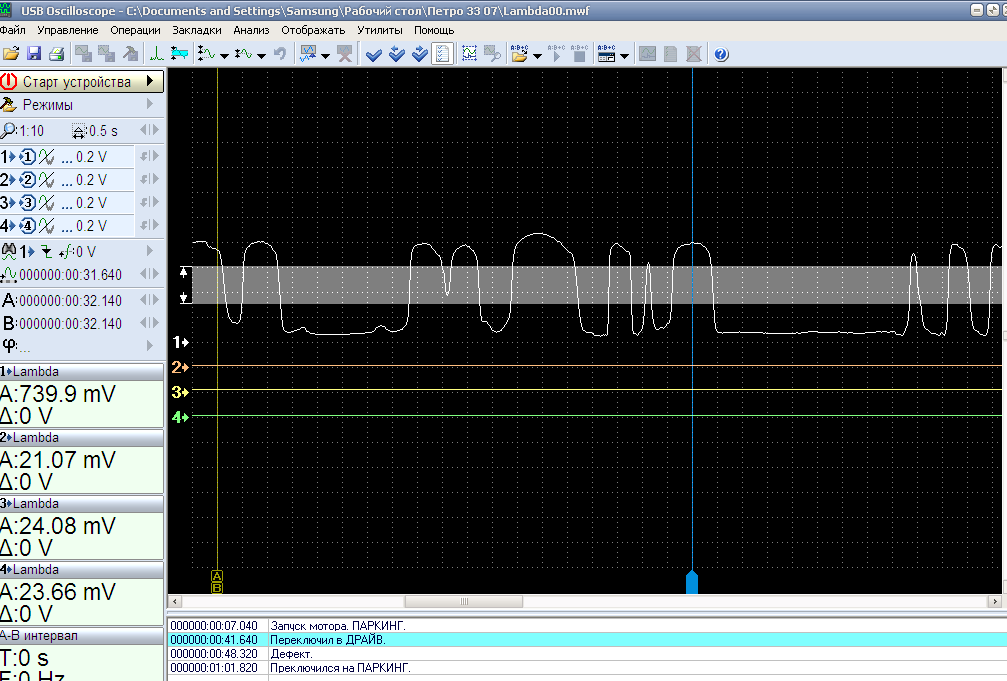Click the printer icon in the toolbar

pyautogui.click(x=57, y=54)
